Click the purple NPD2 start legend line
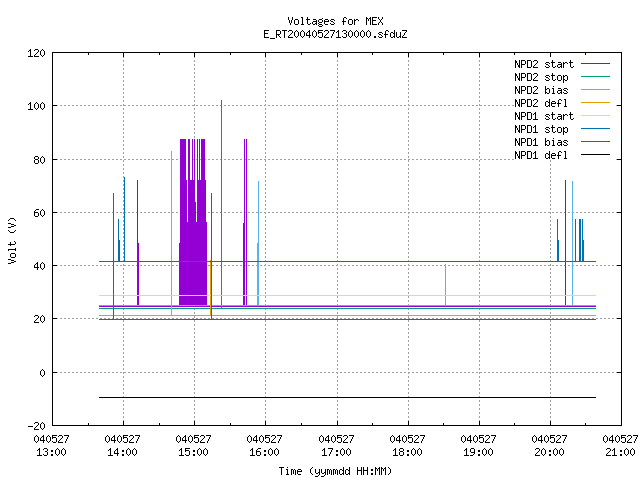Image resolution: width=640 pixels, height=480 pixels. (595, 64)
